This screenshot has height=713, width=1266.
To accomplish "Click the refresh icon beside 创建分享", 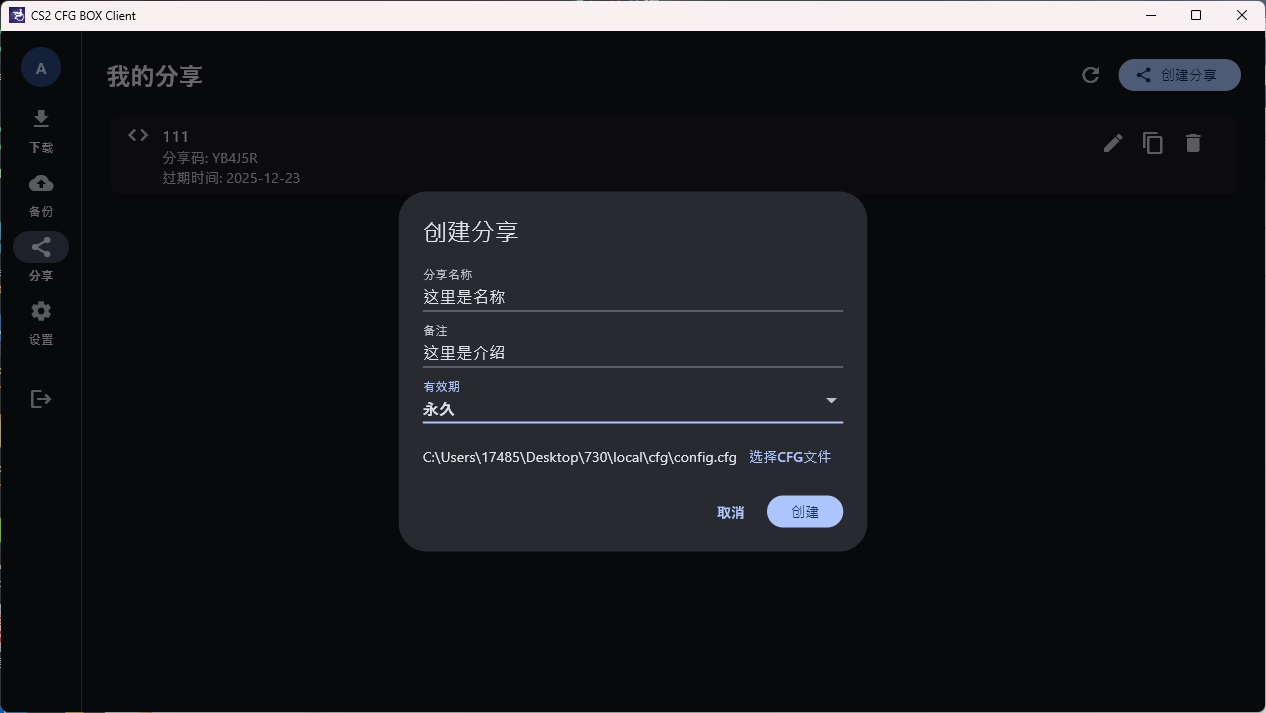I will click(x=1091, y=75).
